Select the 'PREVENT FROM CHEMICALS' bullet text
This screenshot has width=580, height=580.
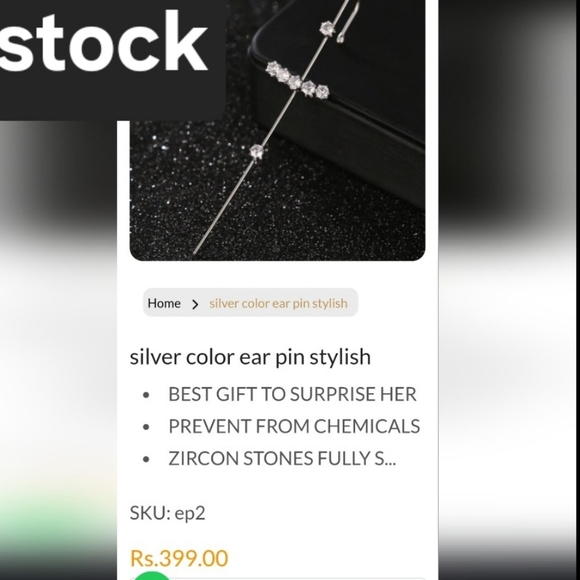click(294, 426)
